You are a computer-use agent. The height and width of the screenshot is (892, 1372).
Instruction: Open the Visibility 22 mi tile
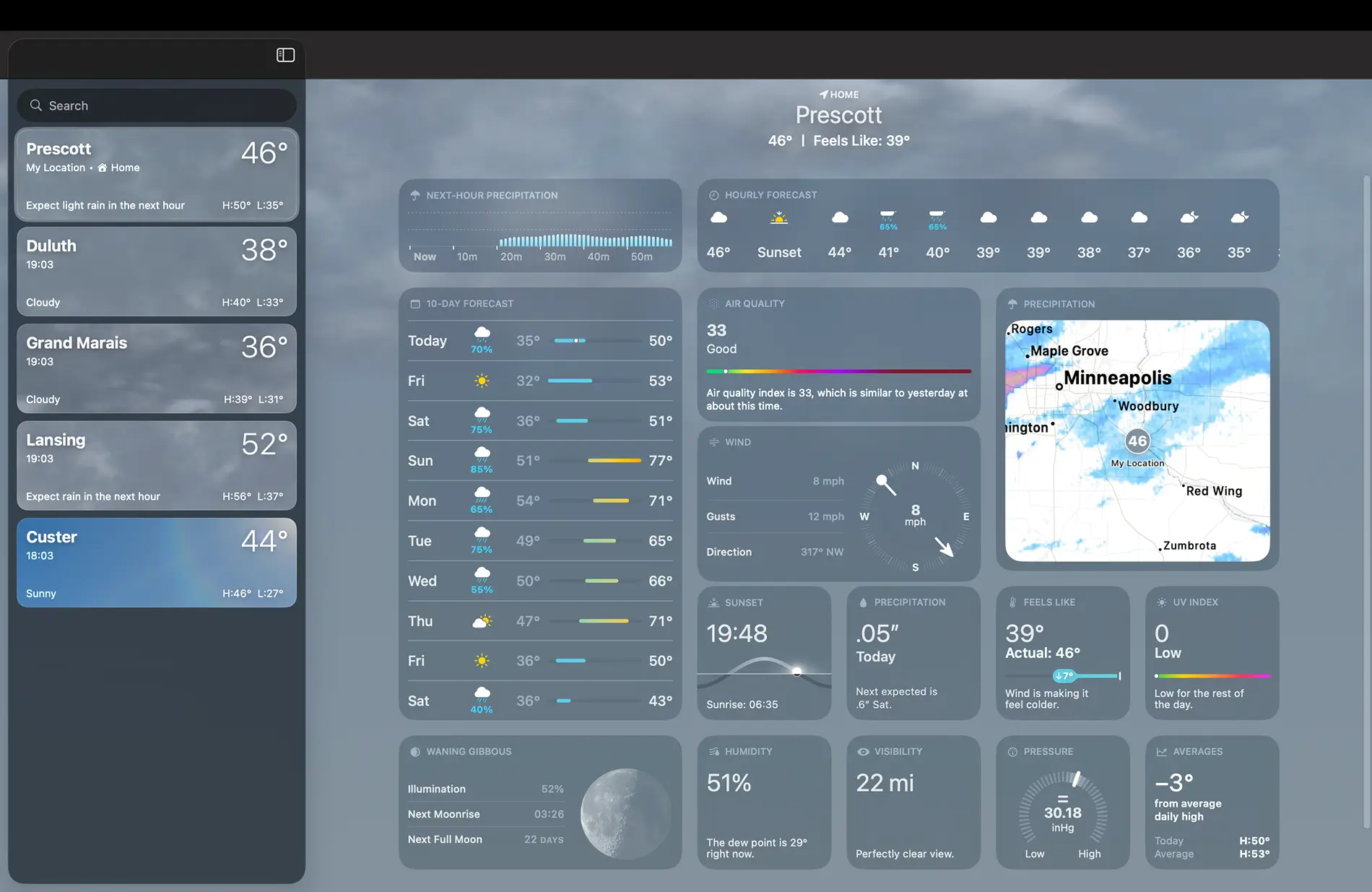coord(913,802)
